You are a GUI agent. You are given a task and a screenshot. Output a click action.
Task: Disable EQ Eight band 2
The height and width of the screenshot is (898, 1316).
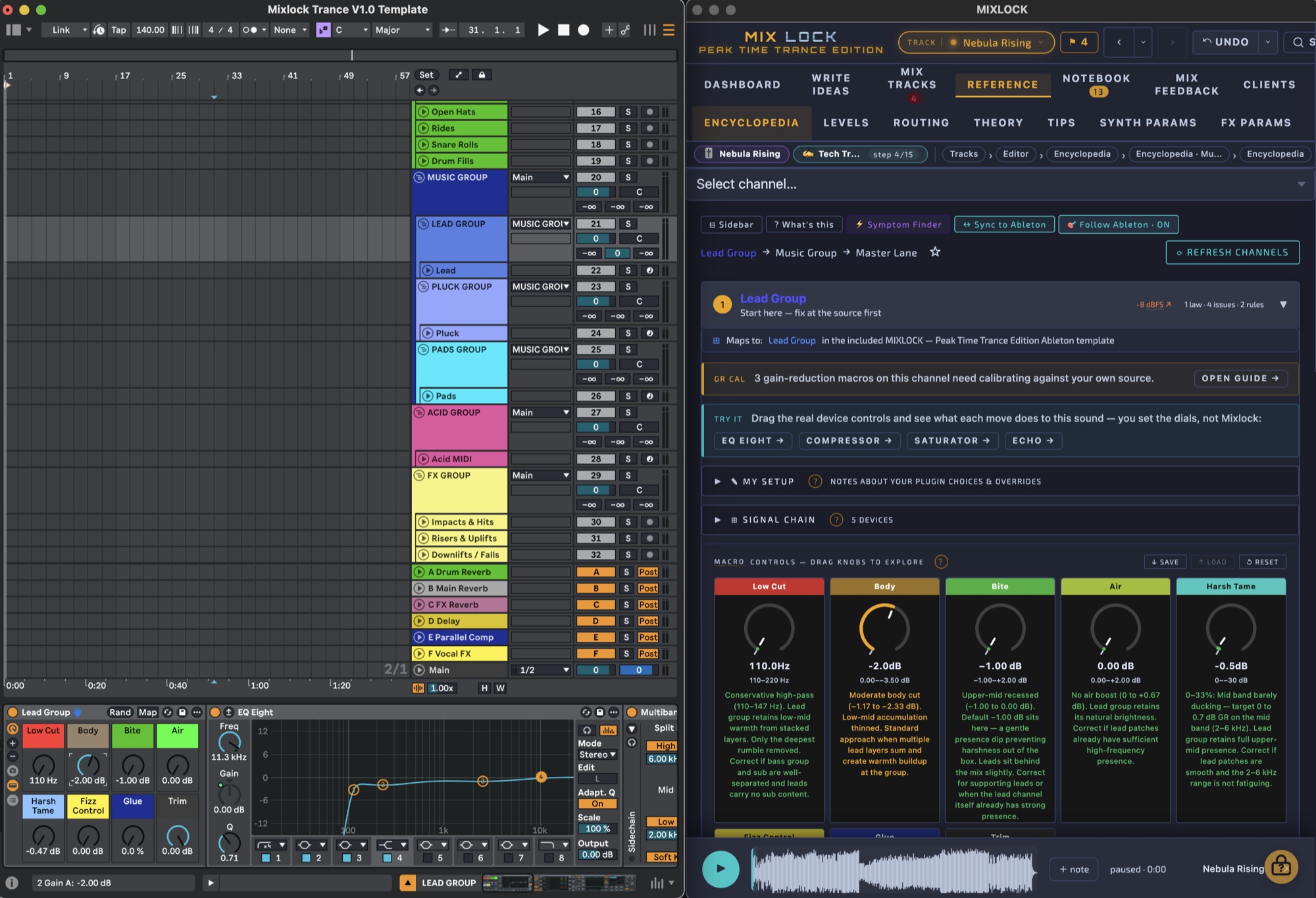pos(306,858)
